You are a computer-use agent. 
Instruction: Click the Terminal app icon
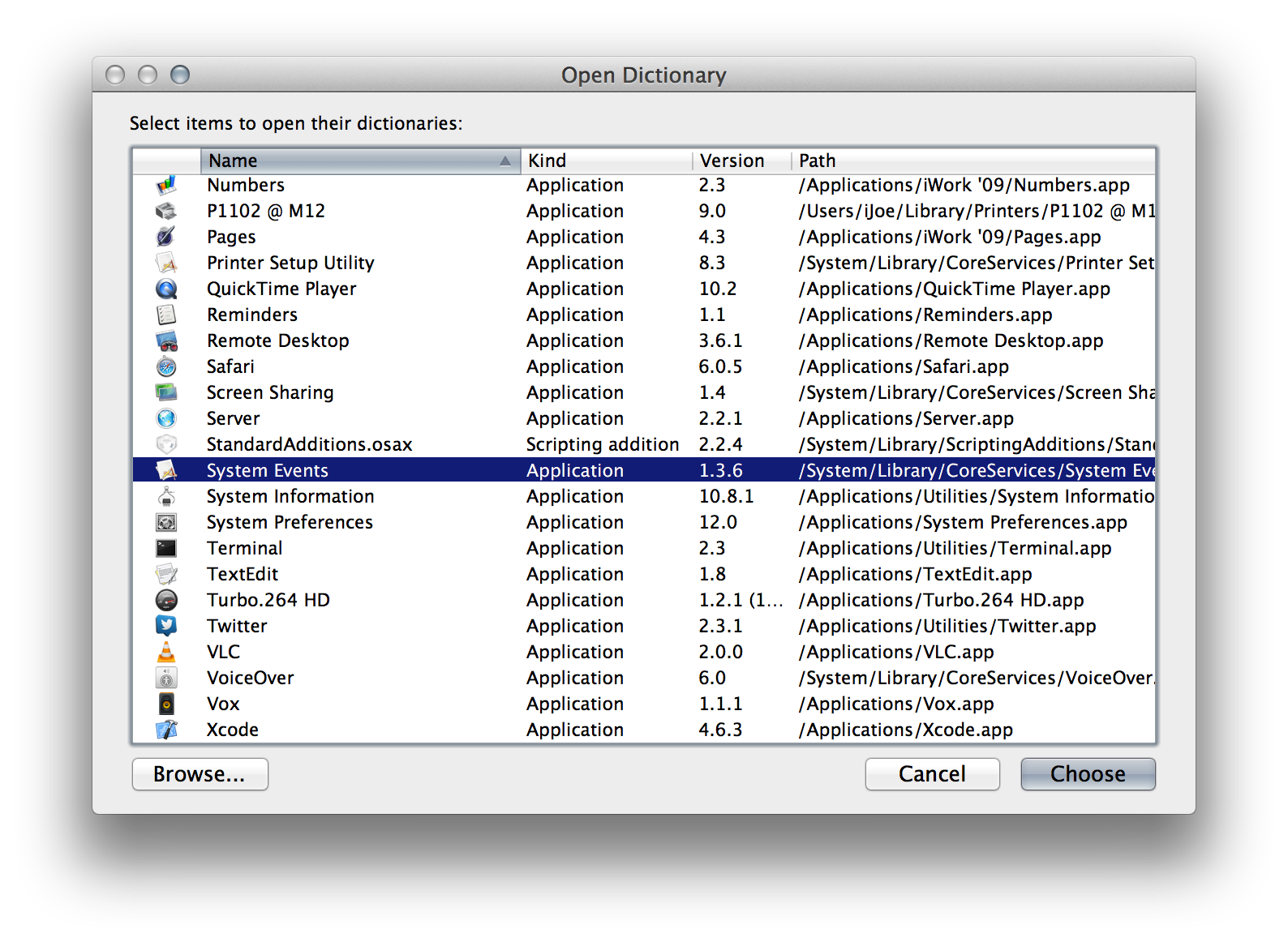tap(166, 548)
